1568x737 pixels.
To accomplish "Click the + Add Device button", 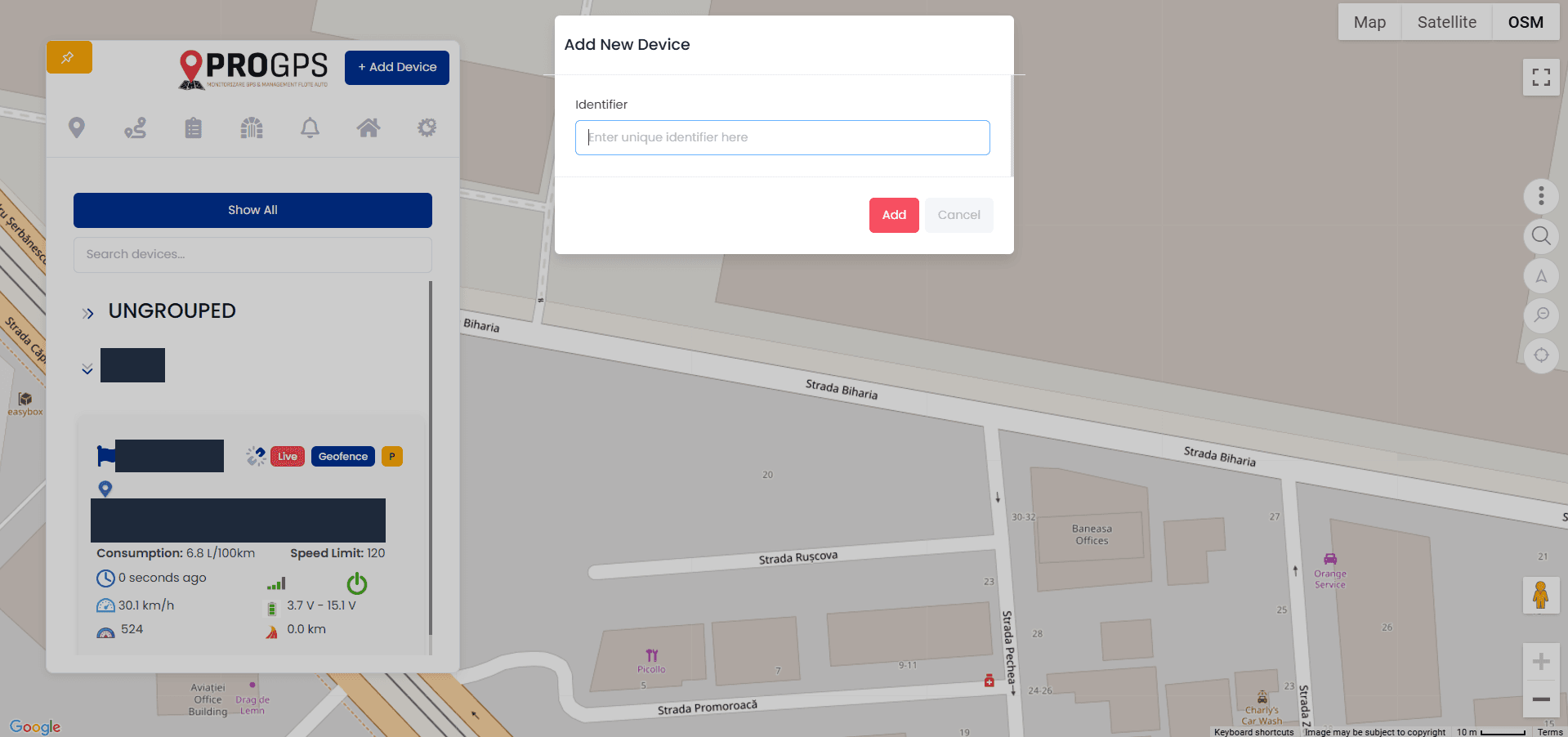I will click(397, 67).
